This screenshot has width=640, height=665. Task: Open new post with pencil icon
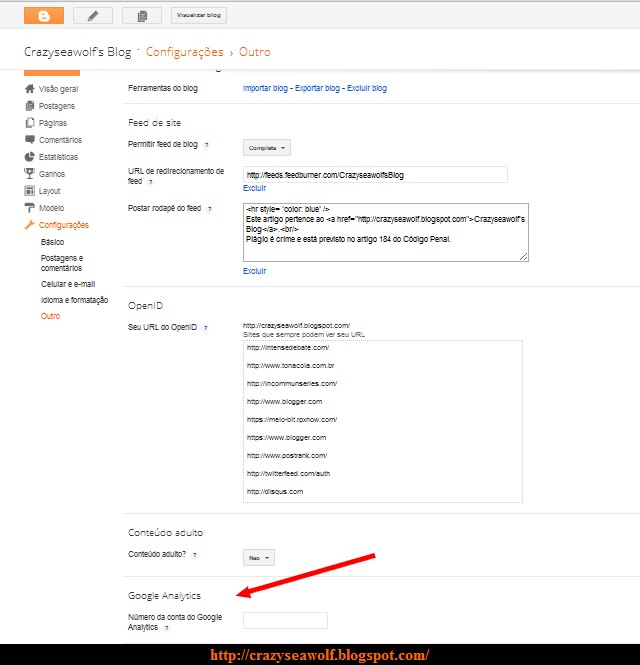93,16
